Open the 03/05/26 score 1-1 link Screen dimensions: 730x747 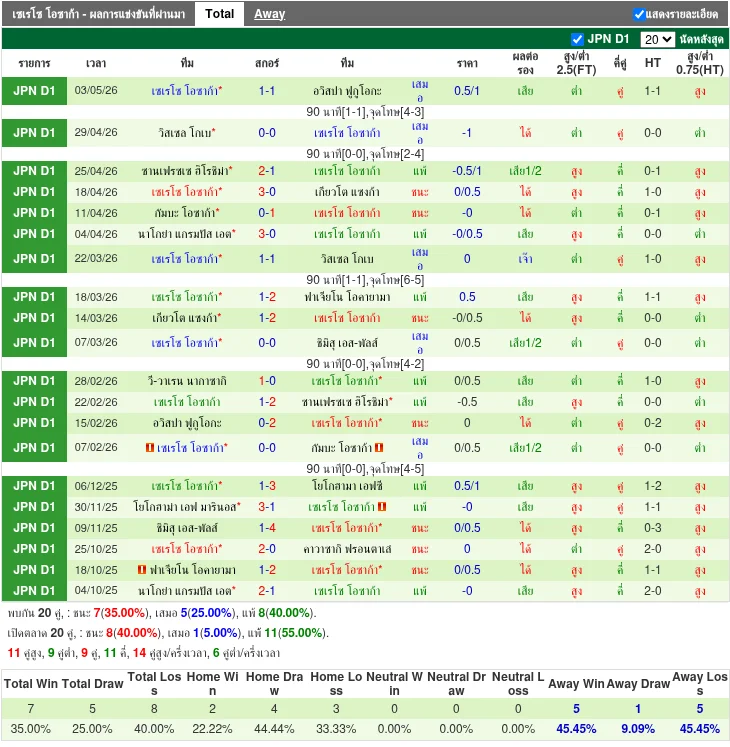pos(267,91)
